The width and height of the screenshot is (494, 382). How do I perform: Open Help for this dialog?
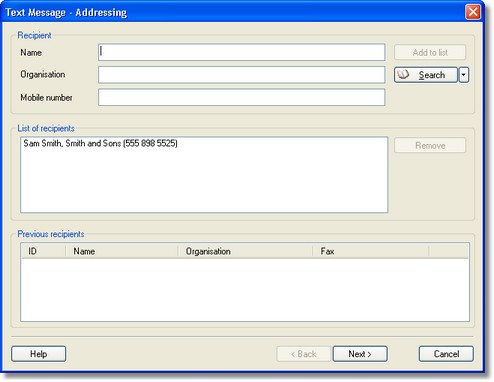(x=38, y=354)
